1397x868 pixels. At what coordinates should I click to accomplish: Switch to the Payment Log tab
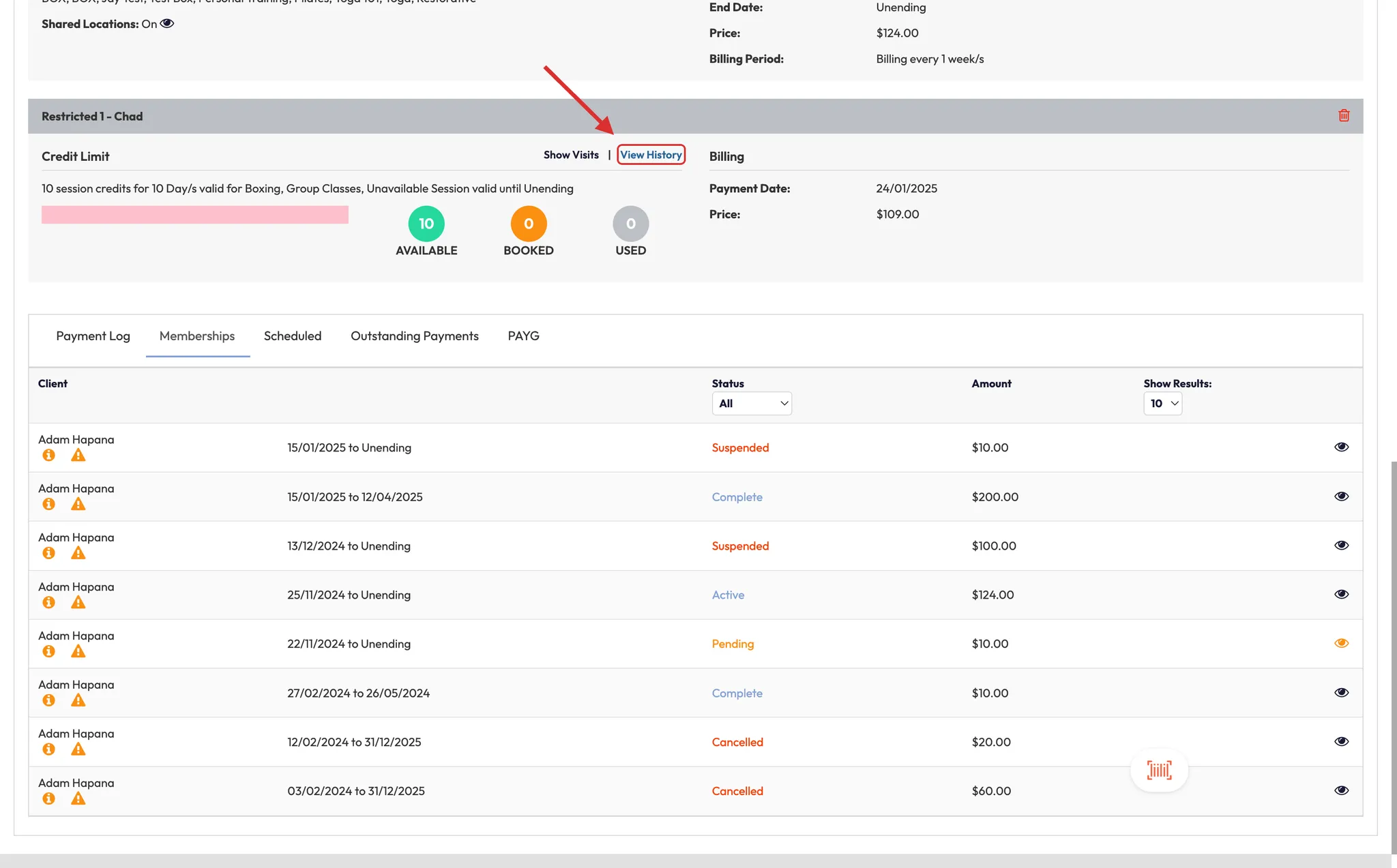(93, 336)
